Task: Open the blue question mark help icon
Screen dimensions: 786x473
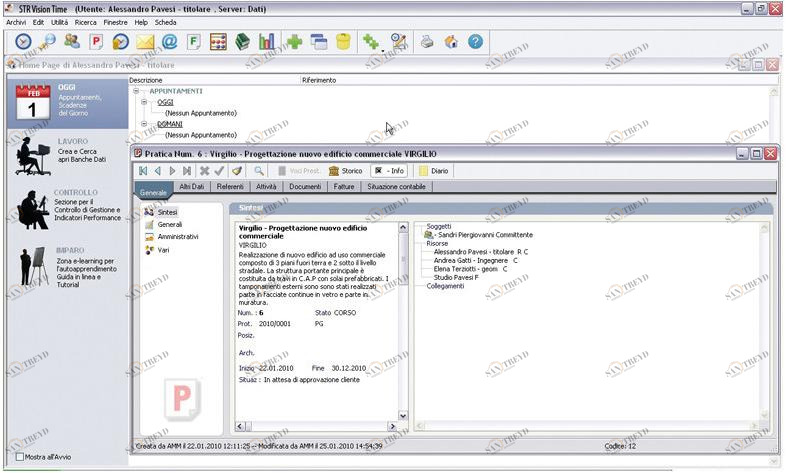Action: 475,42
